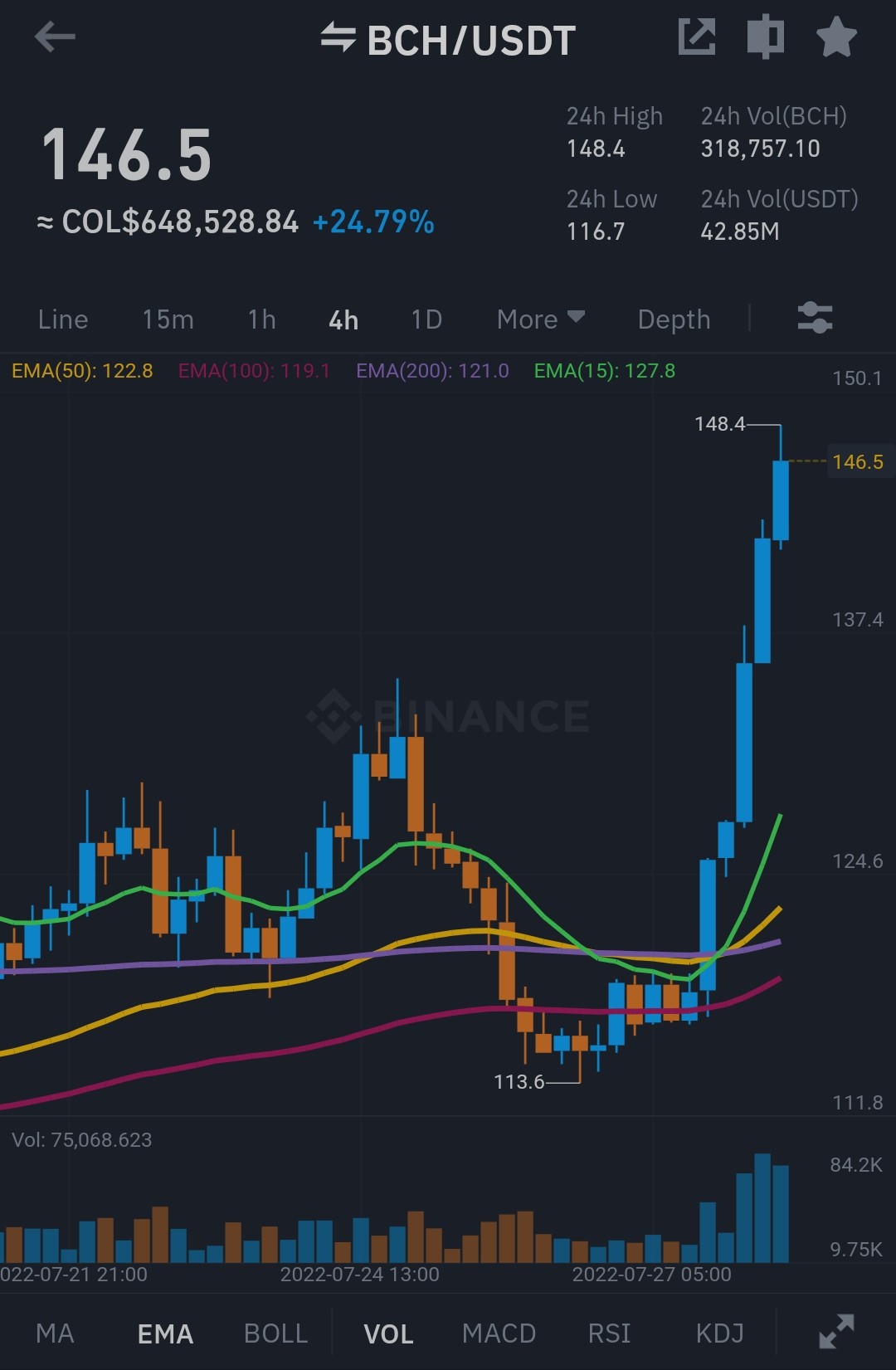Expand chart to fullscreen
This screenshot has height=1370, width=896.
pyautogui.click(x=836, y=1331)
